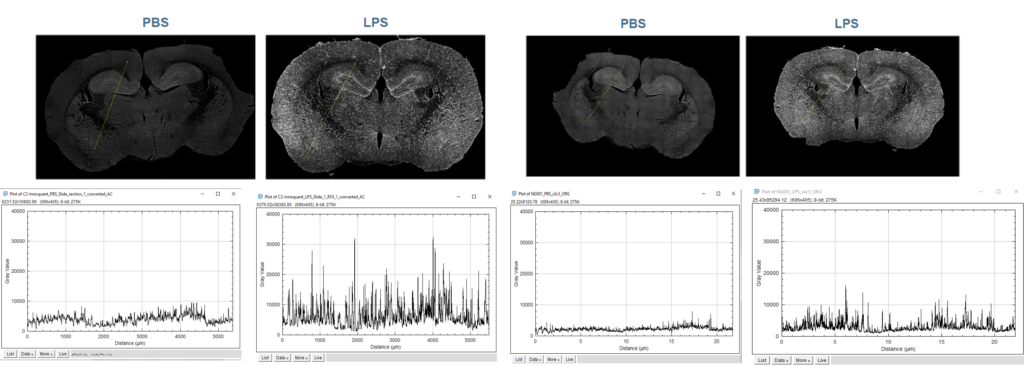Open the Data » menu in the C2-Innoquant_PBS plot

click(x=27, y=353)
